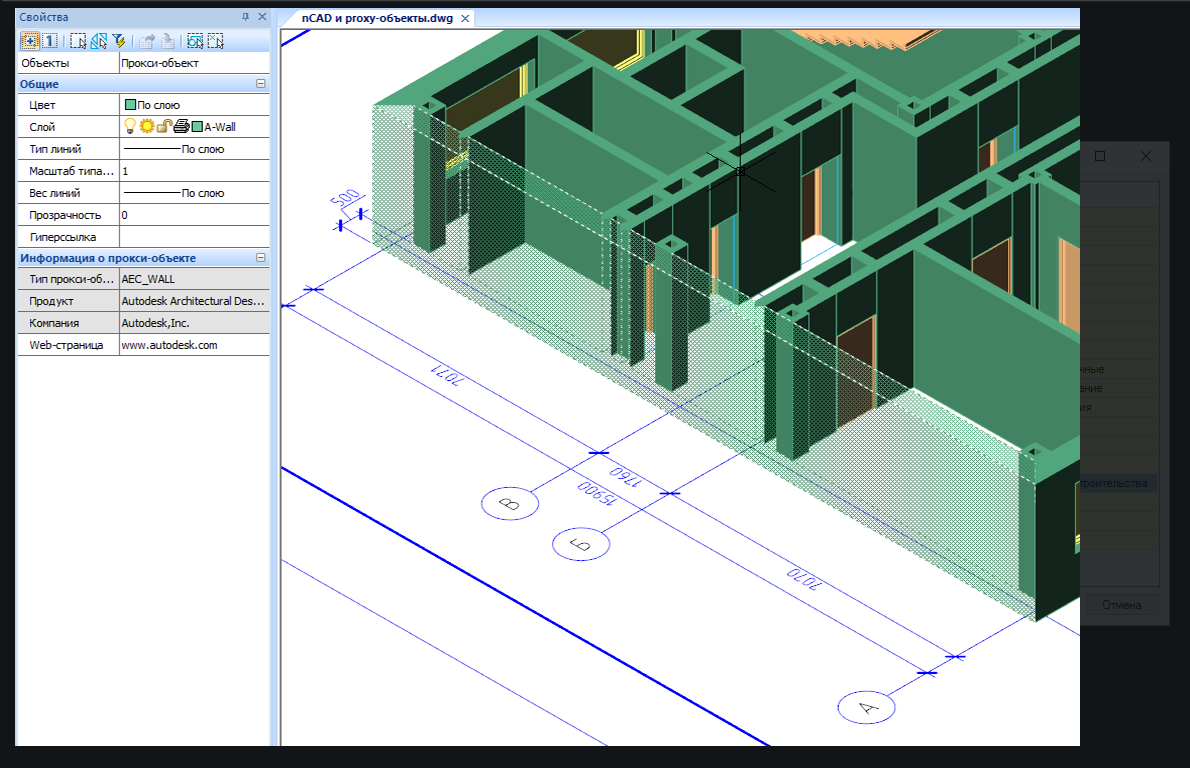Click the 15900 dimension text
The width and height of the screenshot is (1190, 768).
597,493
